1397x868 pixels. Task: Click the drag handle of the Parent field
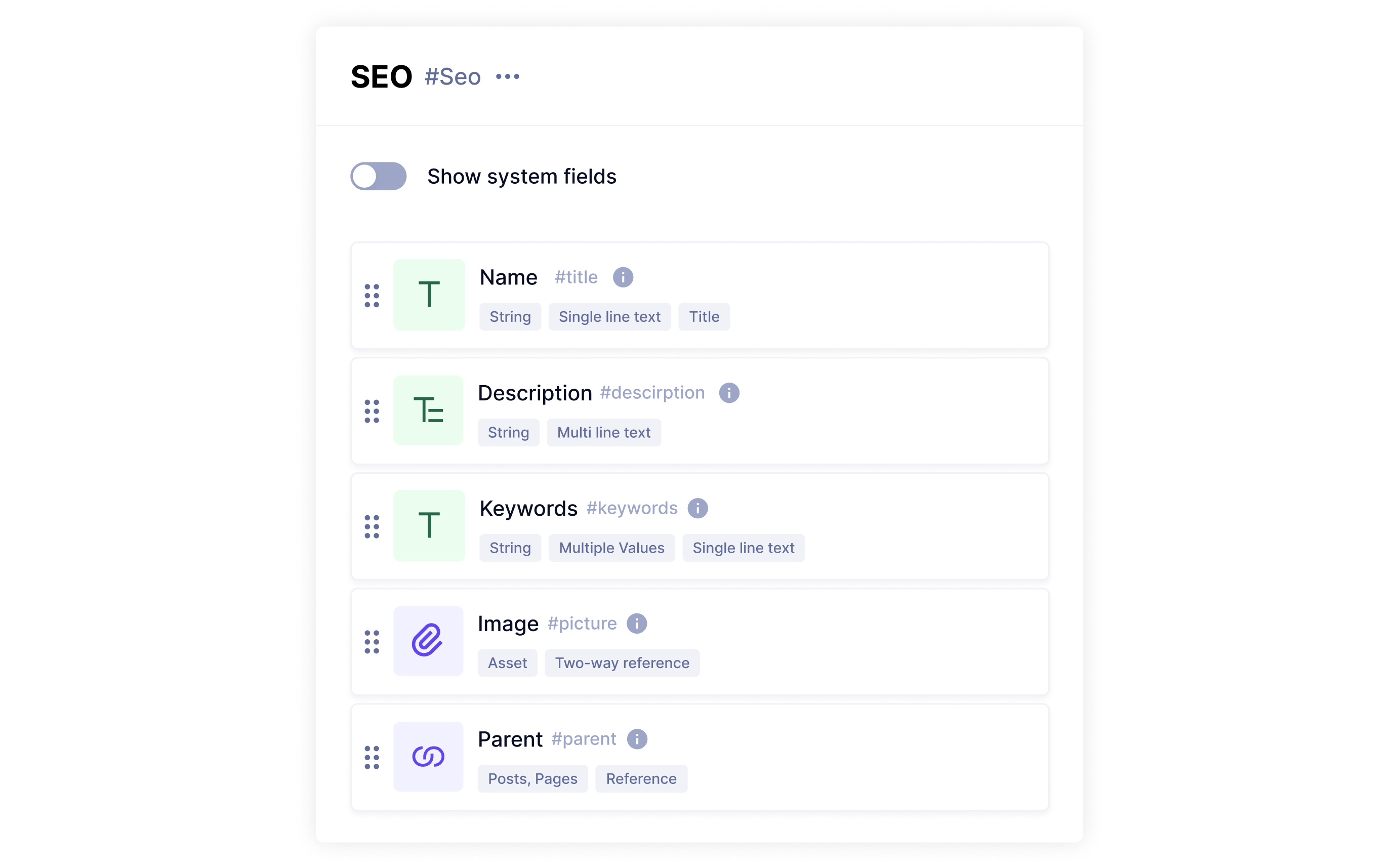(x=372, y=758)
